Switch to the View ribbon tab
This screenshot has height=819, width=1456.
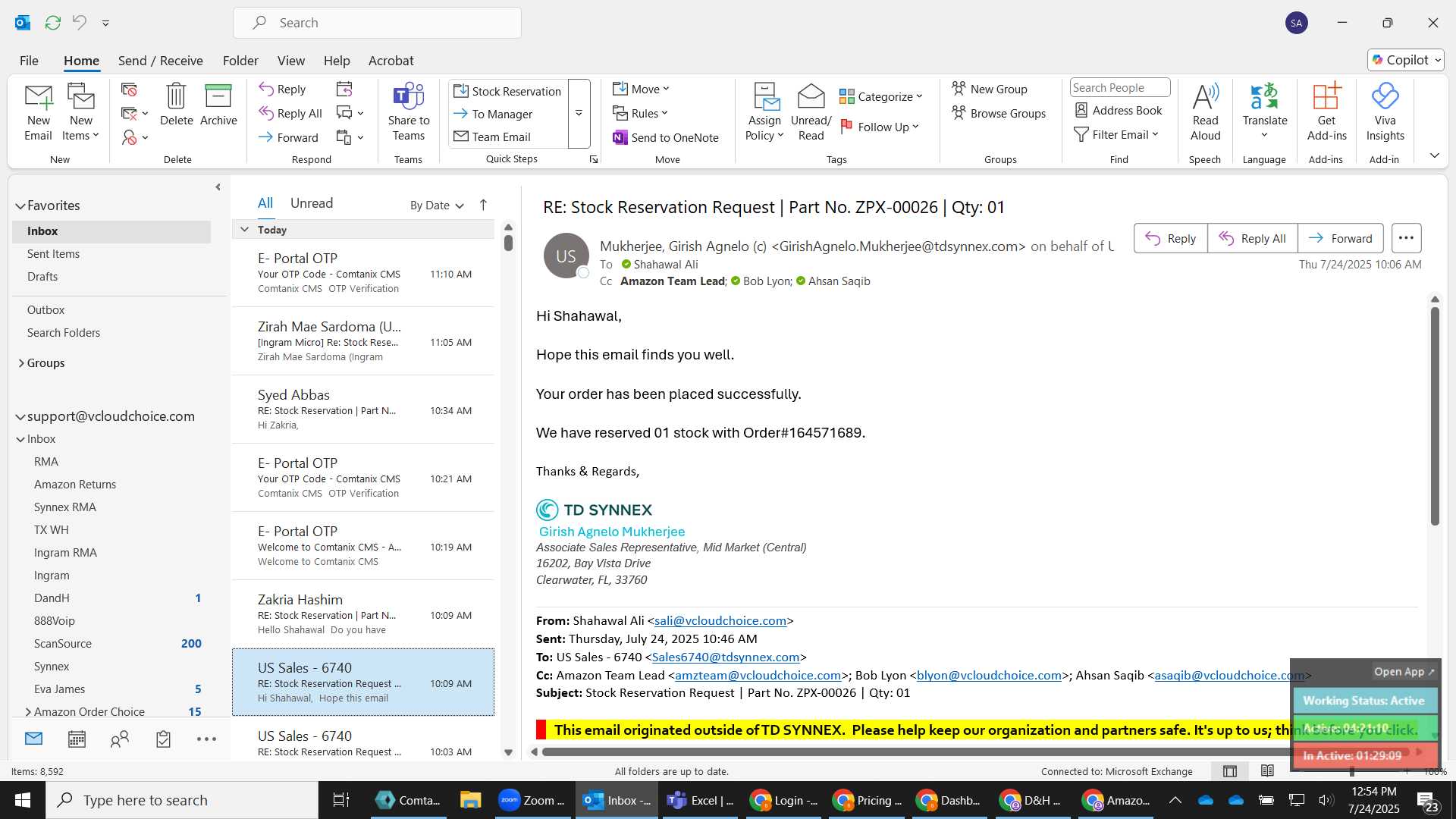(290, 61)
